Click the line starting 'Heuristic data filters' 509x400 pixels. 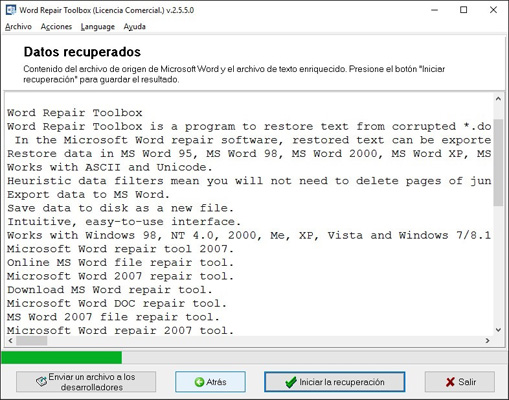pyautogui.click(x=249, y=181)
